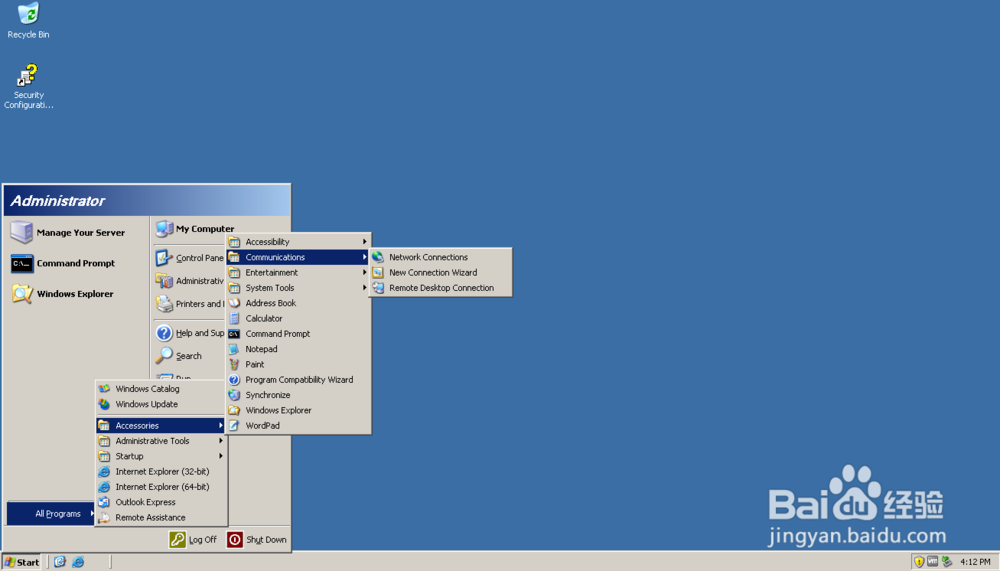The height and width of the screenshot is (571, 1000).
Task: Click the show desktop quick launch icon
Action: click(60, 562)
